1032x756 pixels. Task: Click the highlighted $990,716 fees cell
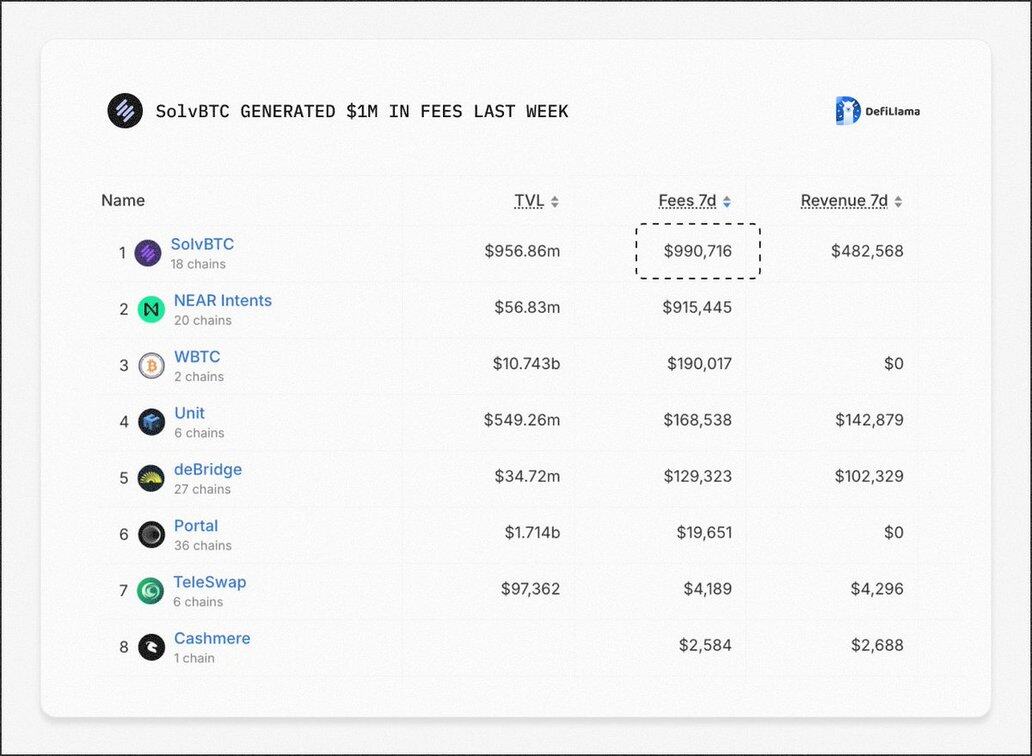(x=698, y=251)
